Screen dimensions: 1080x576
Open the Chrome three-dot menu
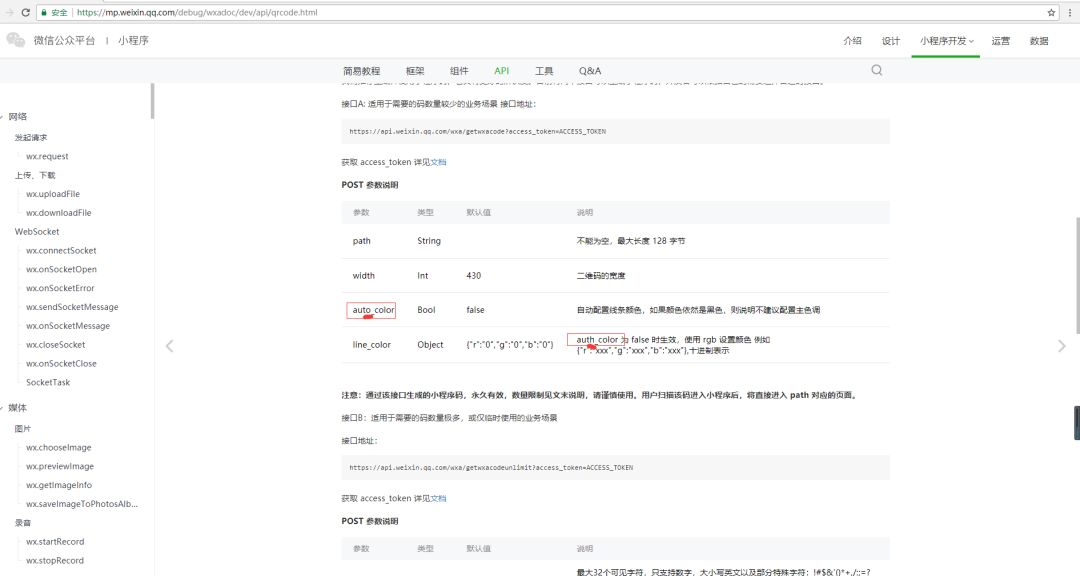tap(1070, 12)
